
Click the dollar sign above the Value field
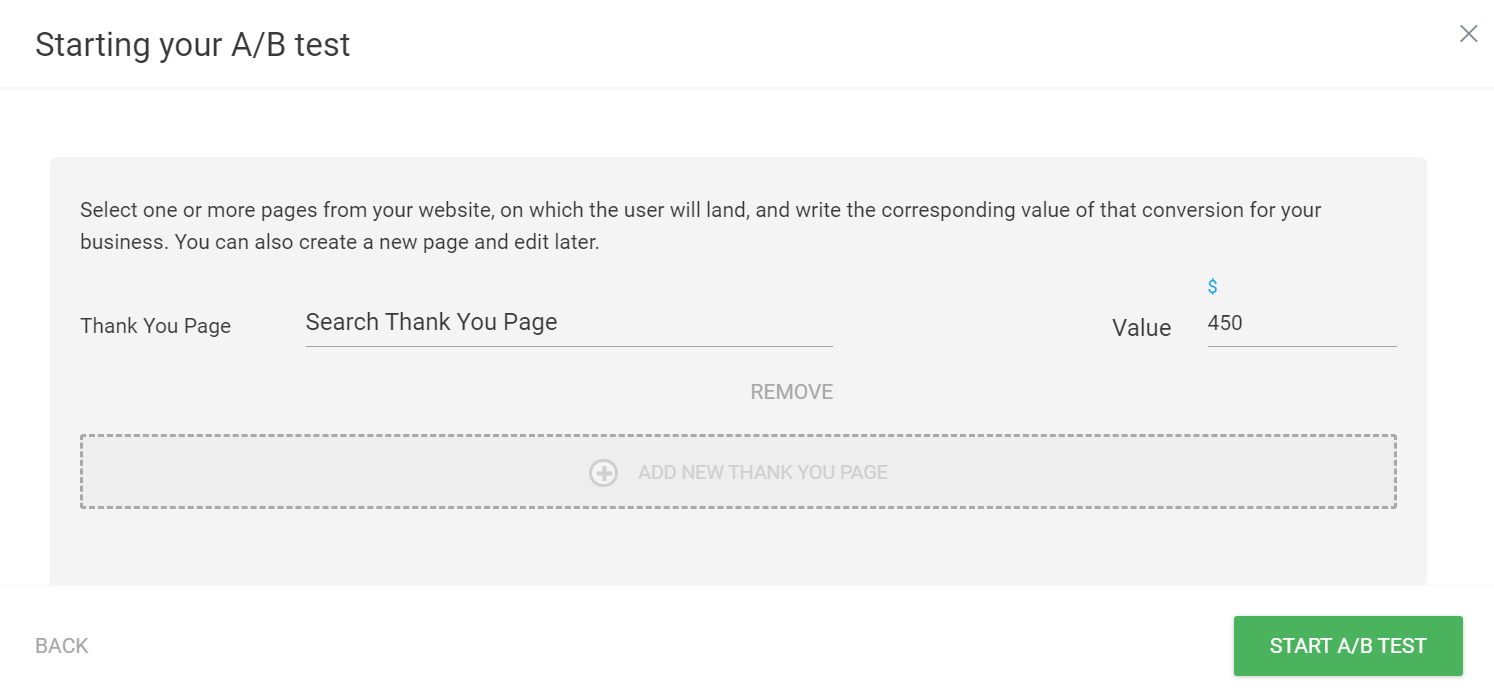tap(1212, 286)
